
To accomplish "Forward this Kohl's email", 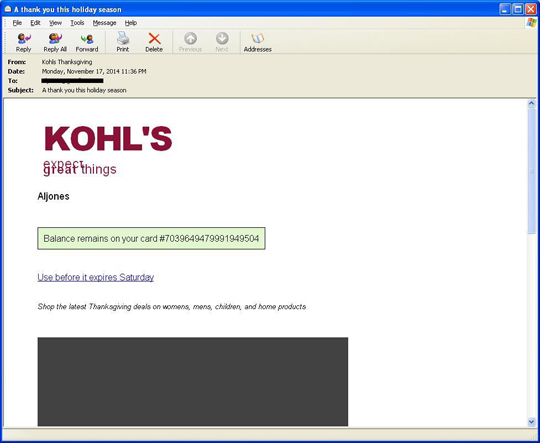I will click(x=87, y=42).
